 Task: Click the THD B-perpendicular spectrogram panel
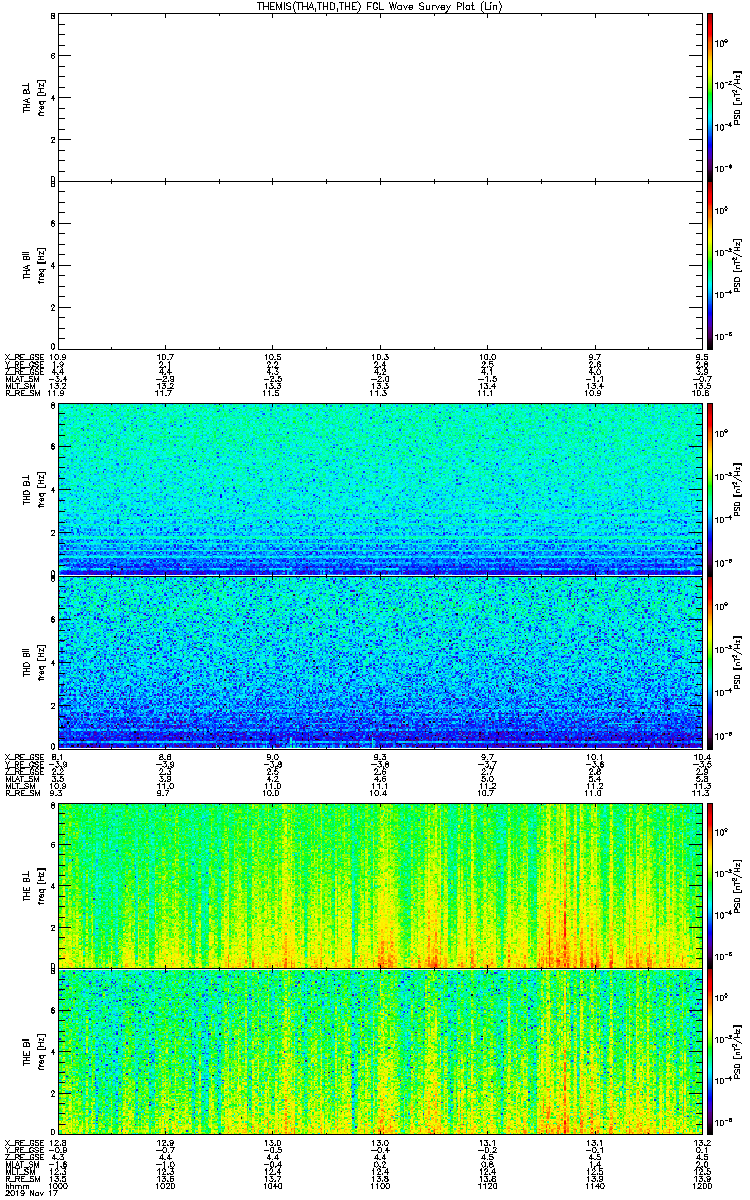pyautogui.click(x=380, y=489)
